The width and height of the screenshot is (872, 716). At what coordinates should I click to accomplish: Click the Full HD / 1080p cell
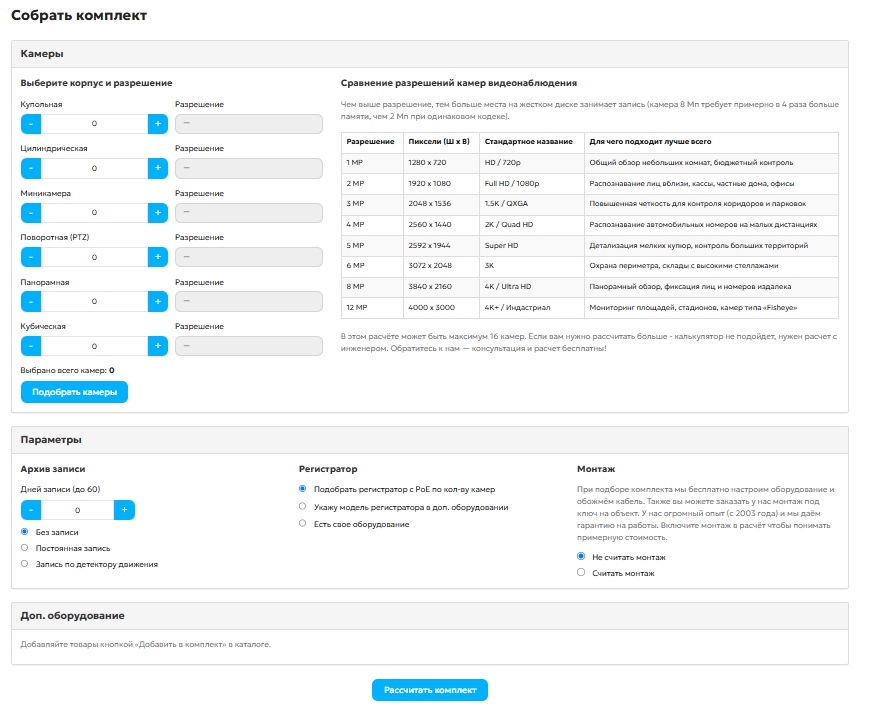(532, 184)
